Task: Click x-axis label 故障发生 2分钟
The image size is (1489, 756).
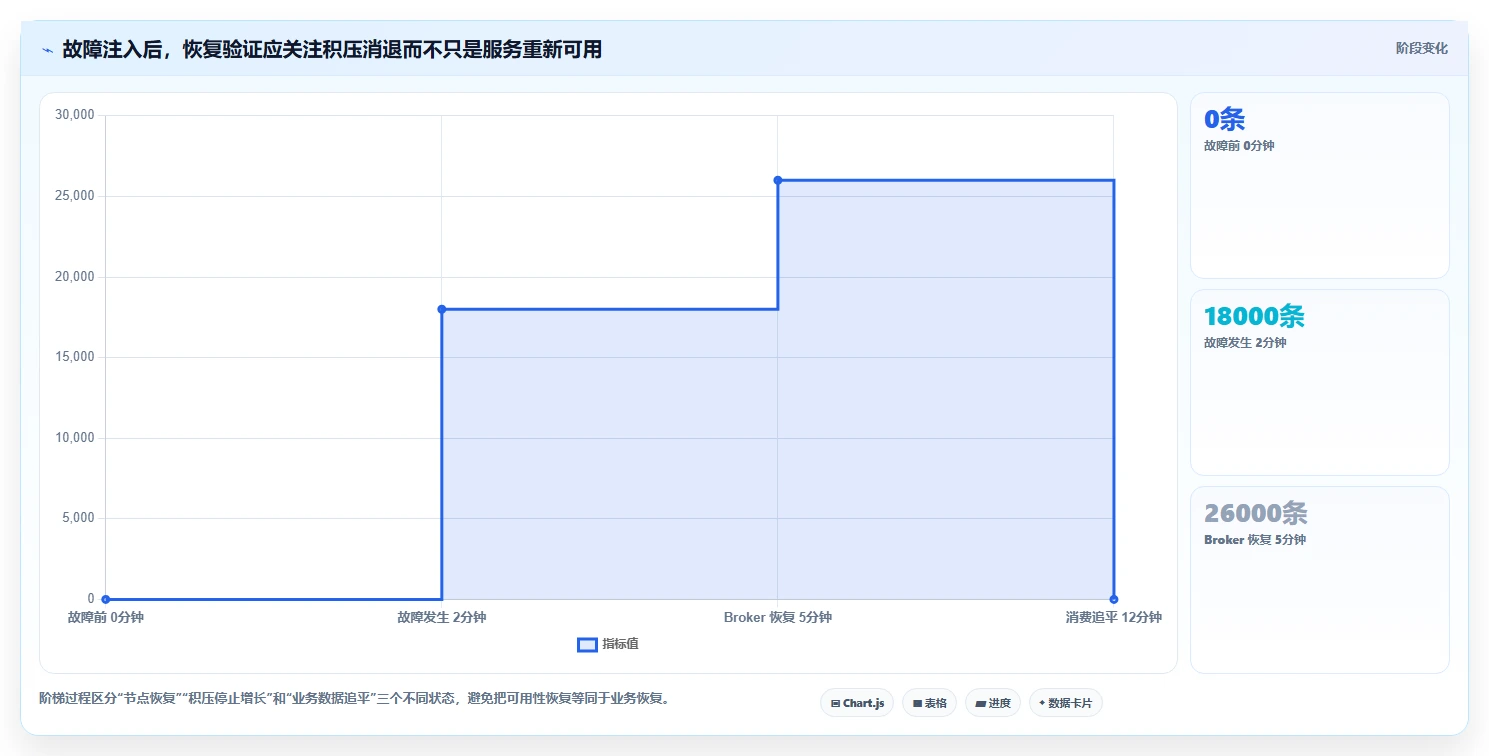Action: [441, 618]
